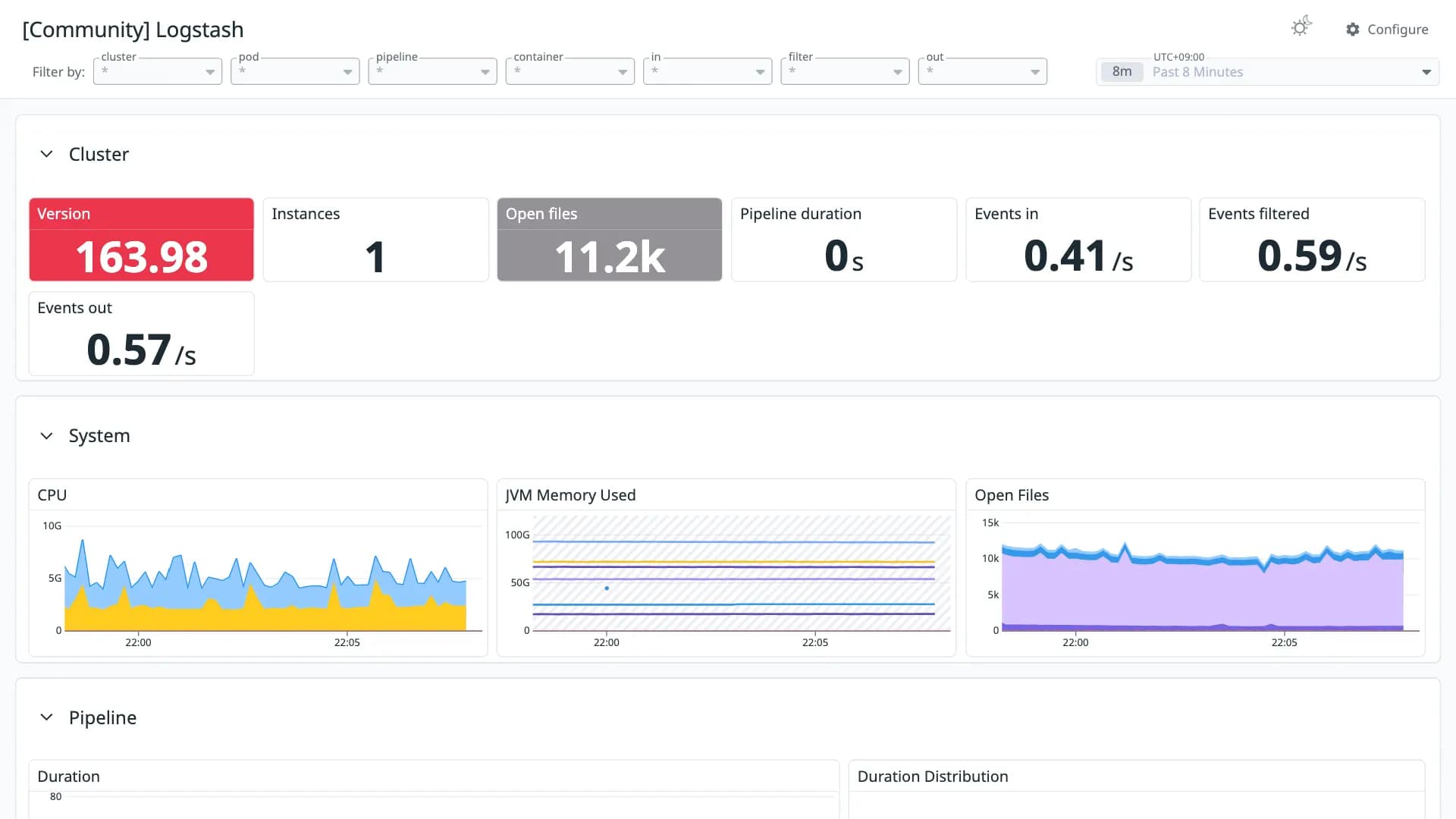Click the JVM Memory Used graph title

(570, 495)
